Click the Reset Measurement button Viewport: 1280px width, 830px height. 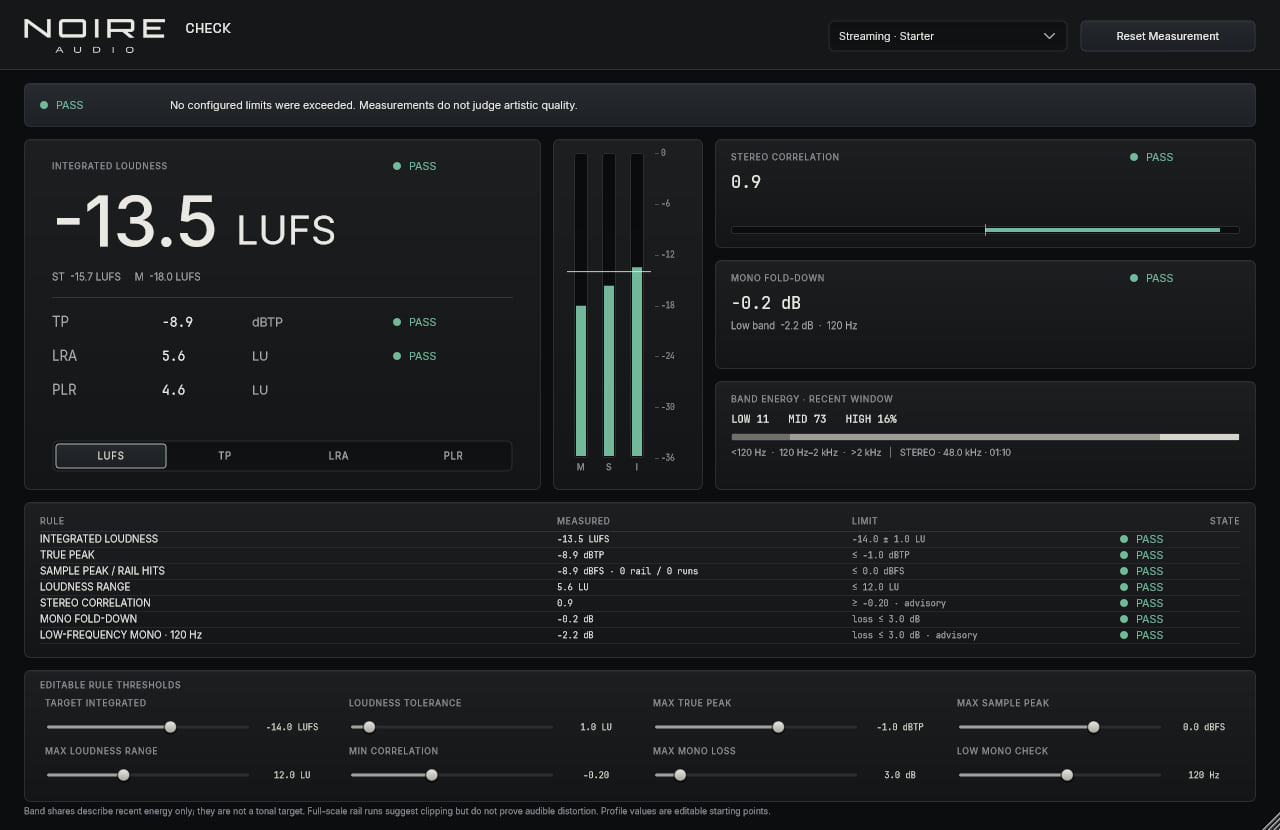click(x=1167, y=36)
